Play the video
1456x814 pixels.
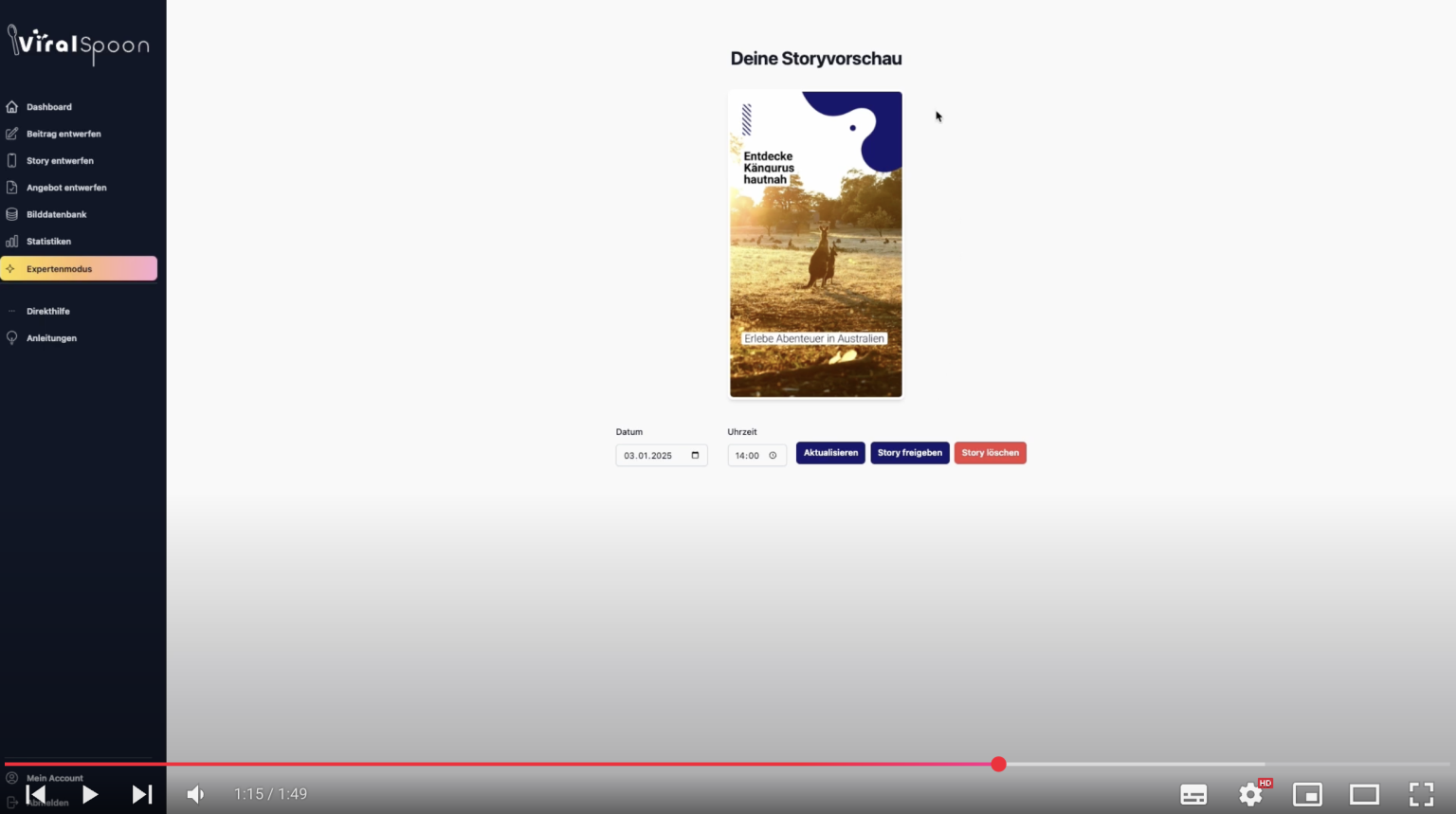tap(90, 794)
